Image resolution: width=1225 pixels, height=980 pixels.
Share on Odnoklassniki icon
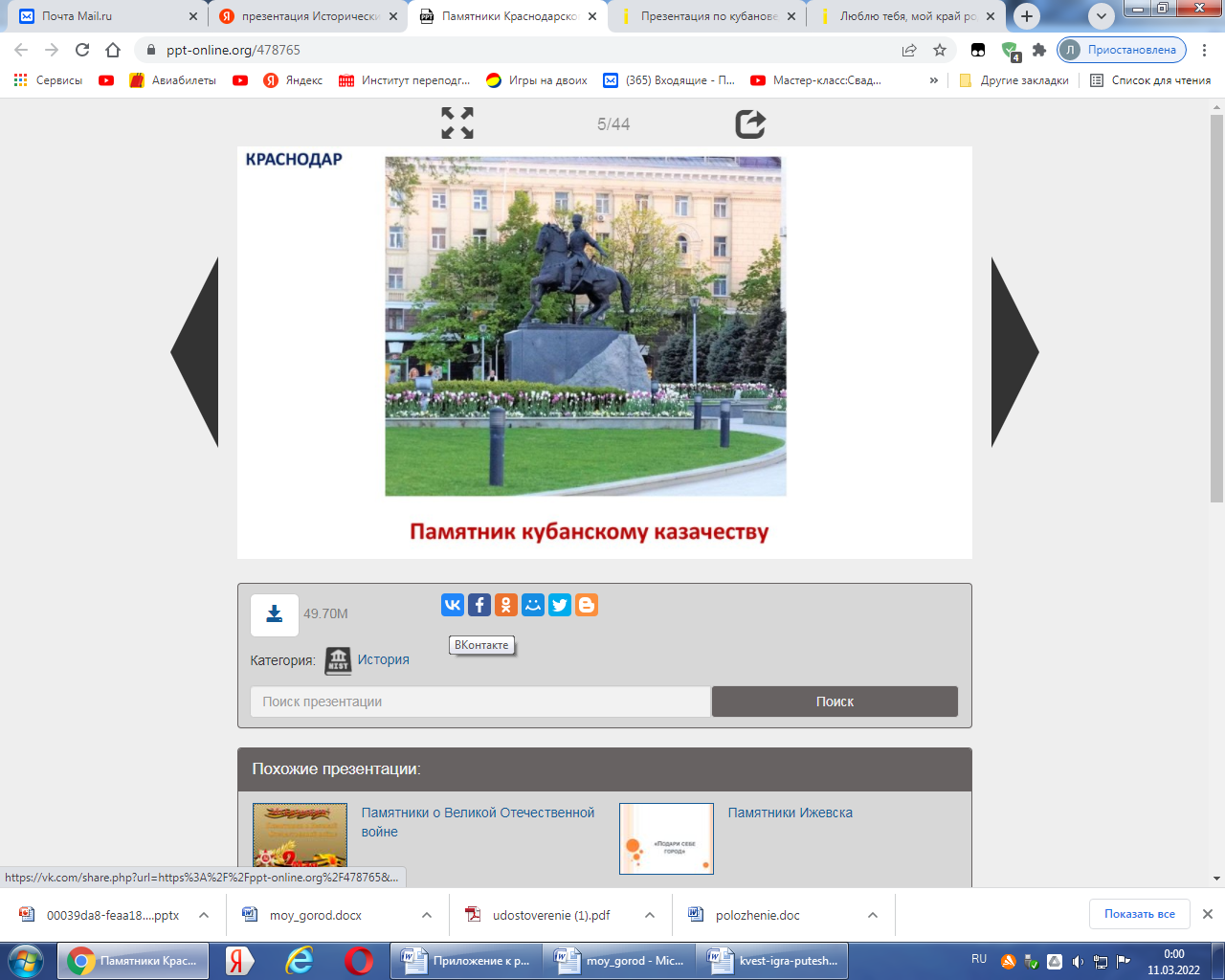pyautogui.click(x=506, y=605)
